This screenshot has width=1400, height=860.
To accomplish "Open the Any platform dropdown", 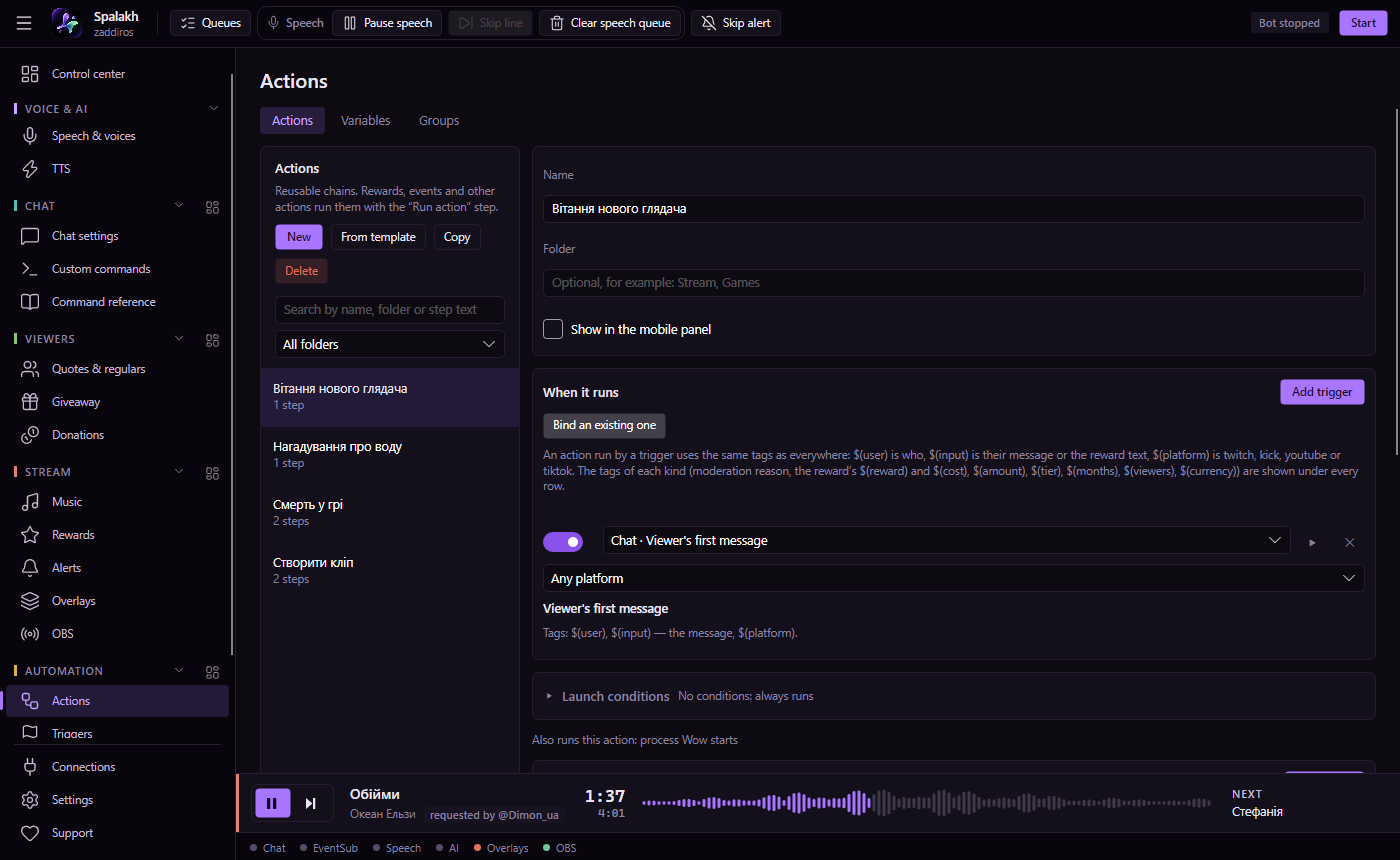I will click(953, 578).
